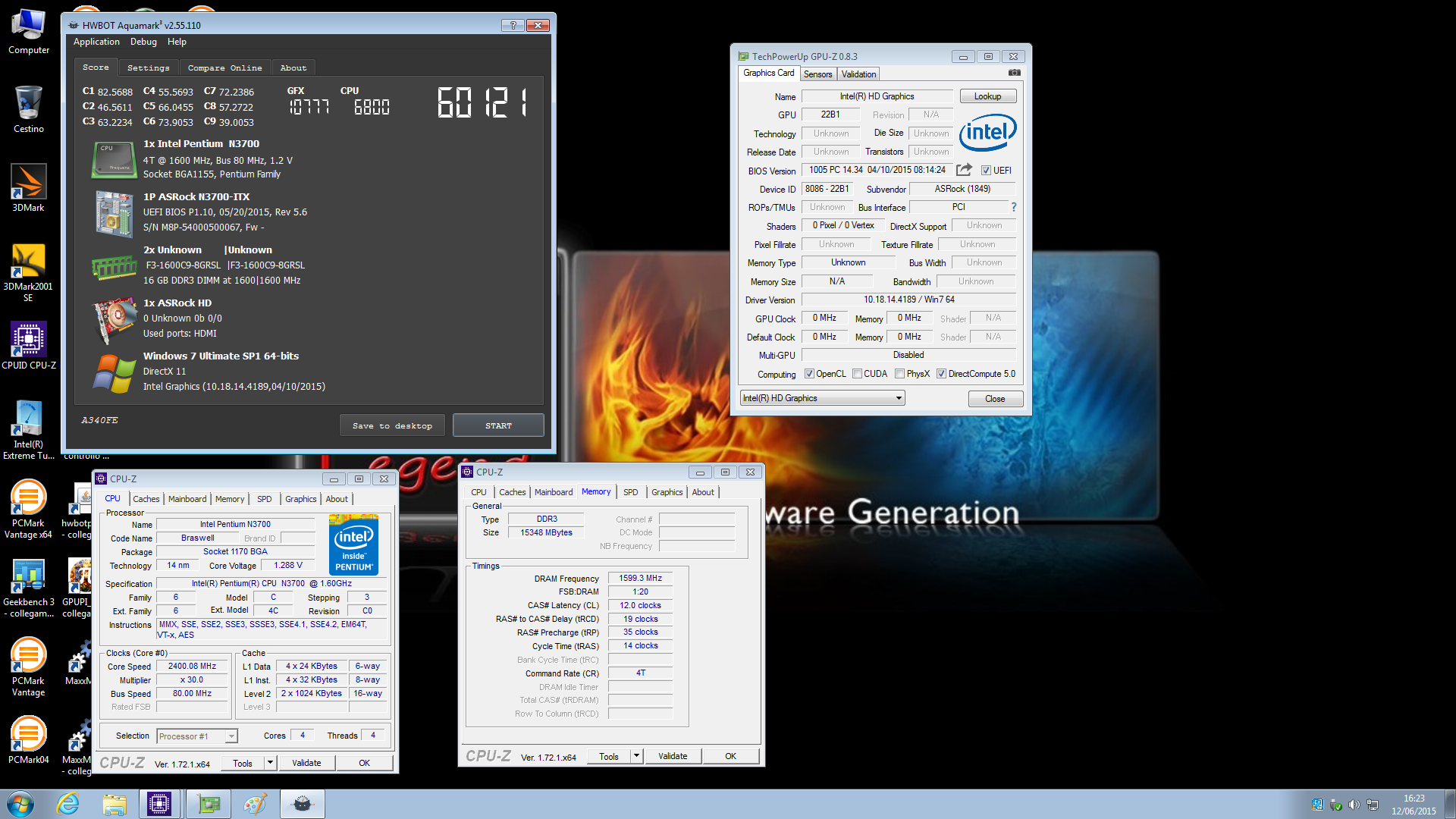Launch the 3DMark desktop shortcut
Viewport: 1456px width, 819px height.
pyautogui.click(x=28, y=188)
